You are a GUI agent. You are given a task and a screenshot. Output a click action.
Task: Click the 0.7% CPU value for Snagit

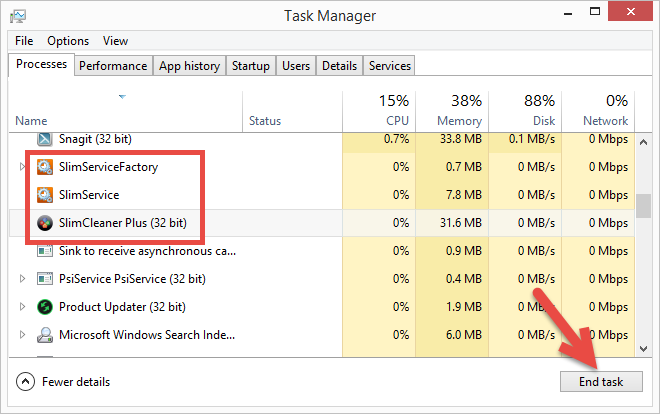click(x=396, y=139)
